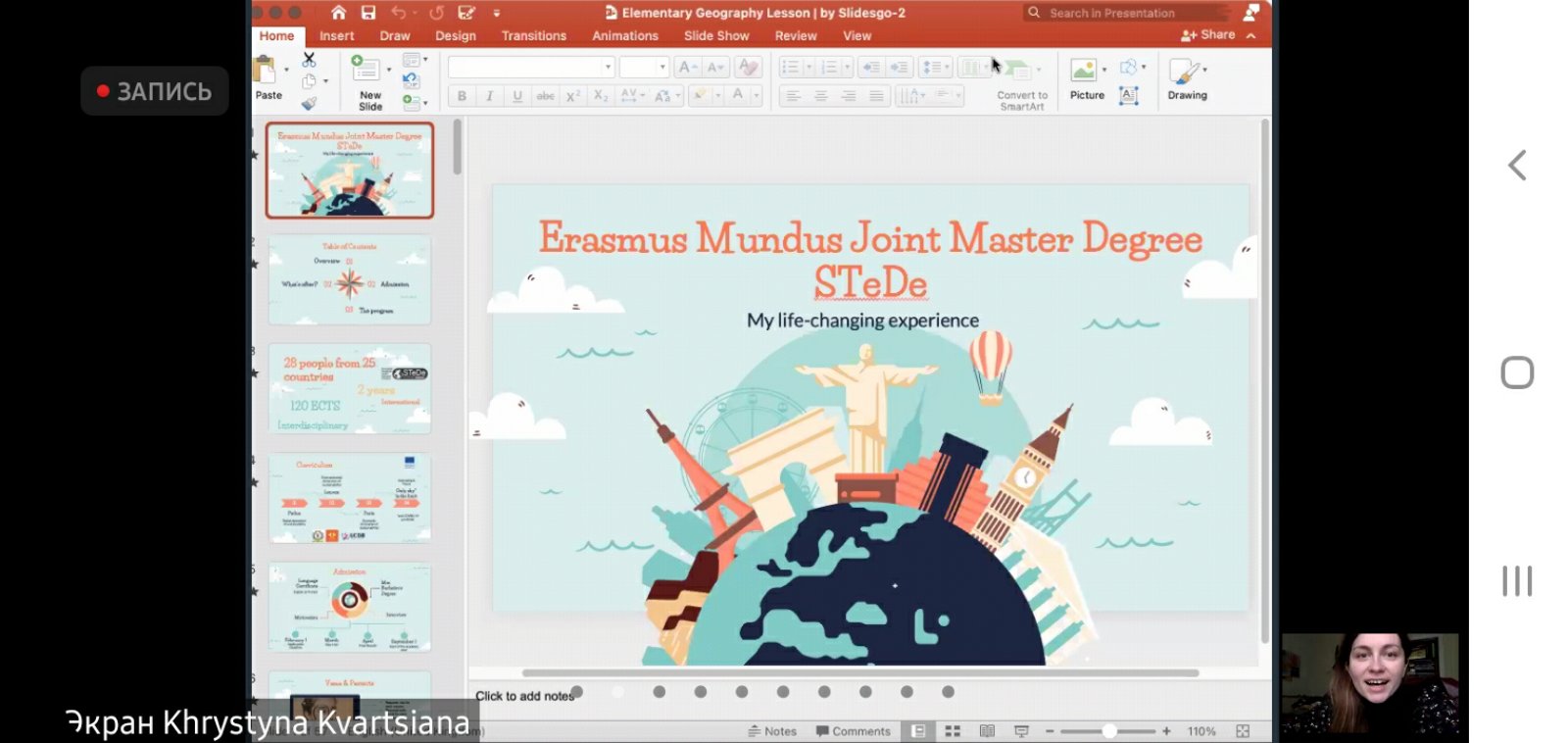
Task: Start Slide Show from status bar
Action: (x=1021, y=731)
